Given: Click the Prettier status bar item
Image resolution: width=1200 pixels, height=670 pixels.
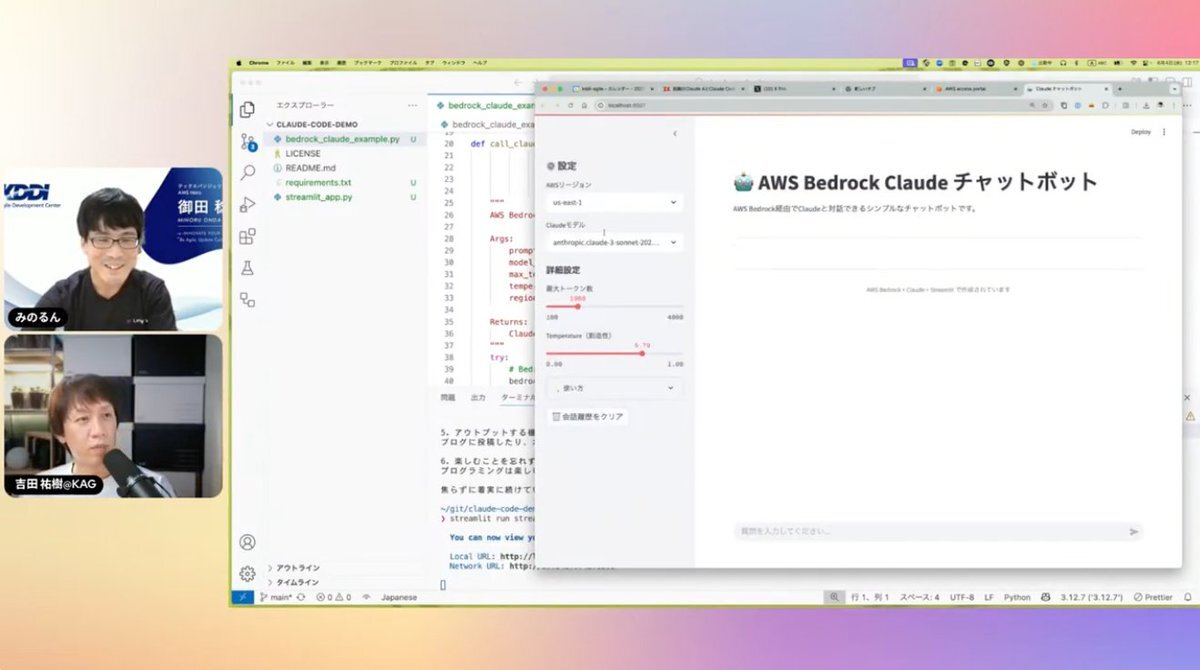Looking at the screenshot, I should coord(1154,597).
